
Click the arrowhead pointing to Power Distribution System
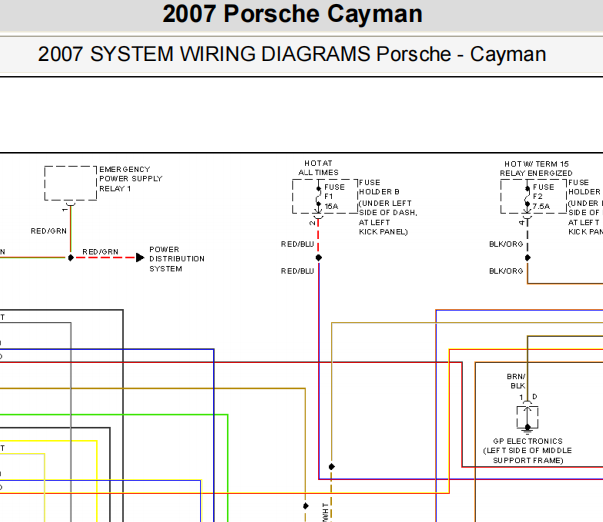[x=140, y=257]
